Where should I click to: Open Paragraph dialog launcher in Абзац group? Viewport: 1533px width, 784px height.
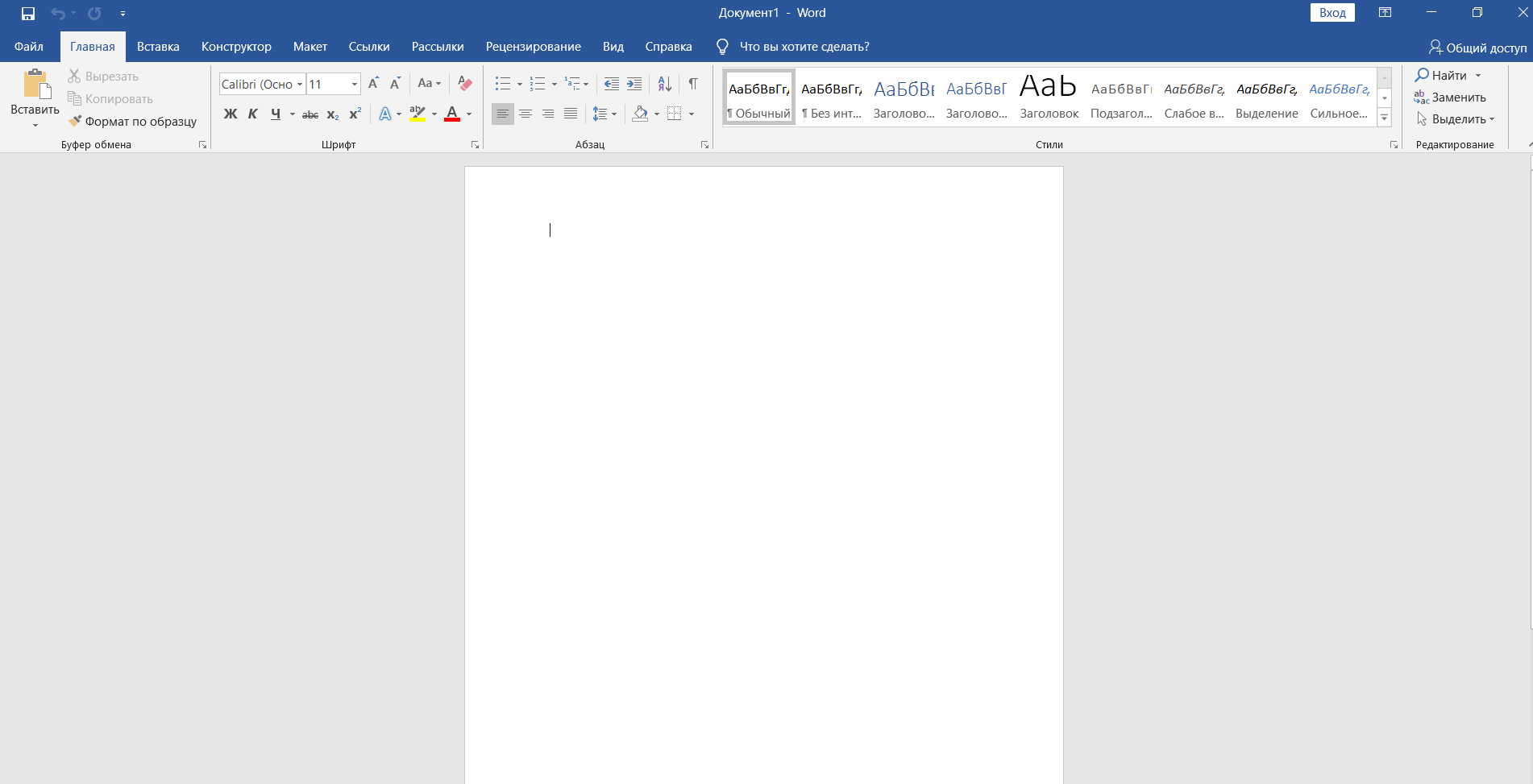[x=704, y=145]
